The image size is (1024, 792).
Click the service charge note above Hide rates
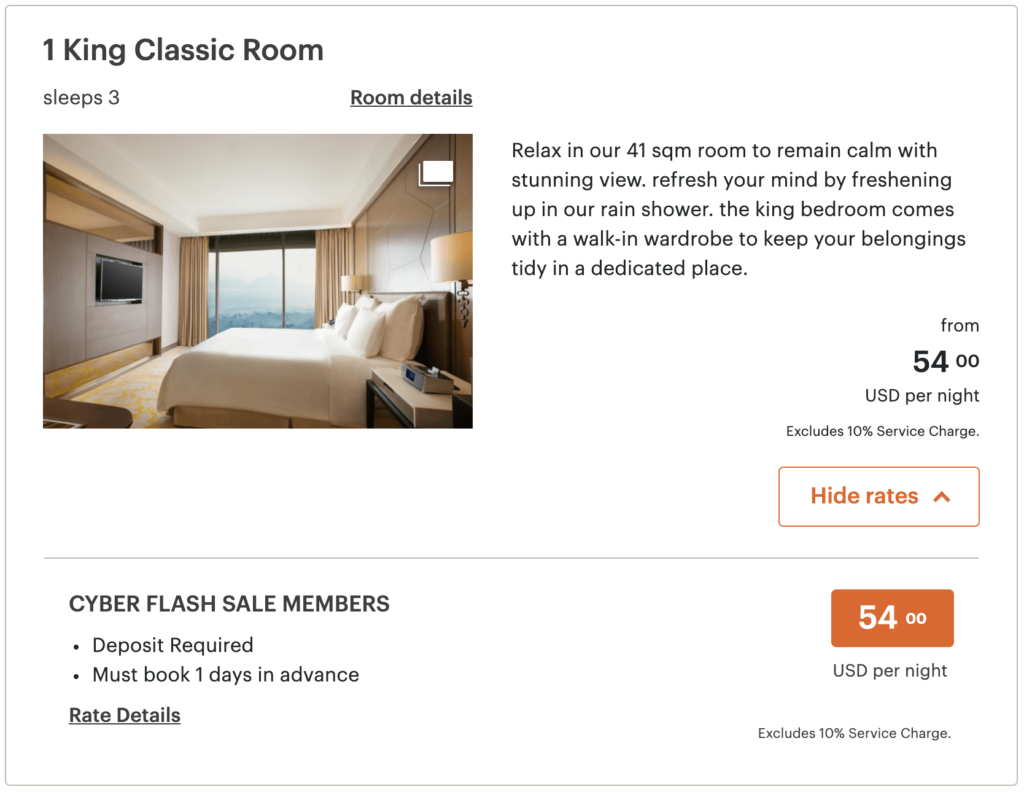point(882,431)
